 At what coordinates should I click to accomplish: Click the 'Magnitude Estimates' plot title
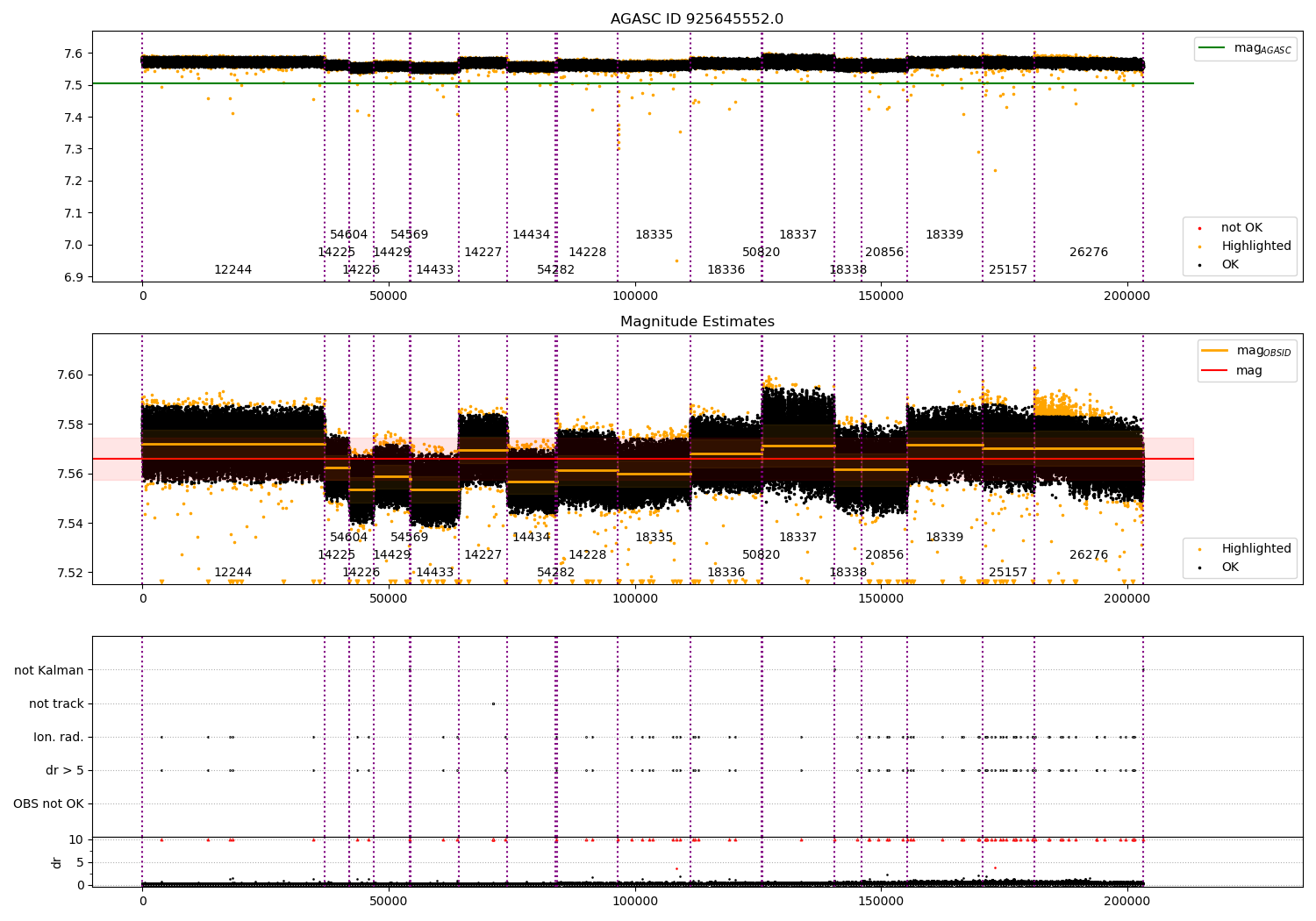(x=697, y=322)
